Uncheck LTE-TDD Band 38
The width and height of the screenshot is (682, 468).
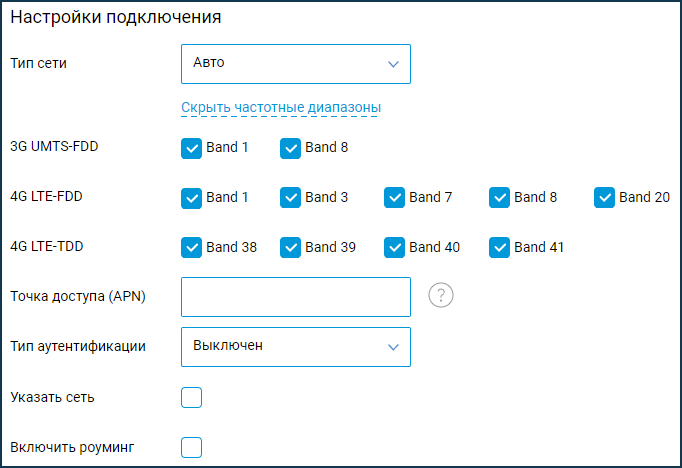point(191,247)
